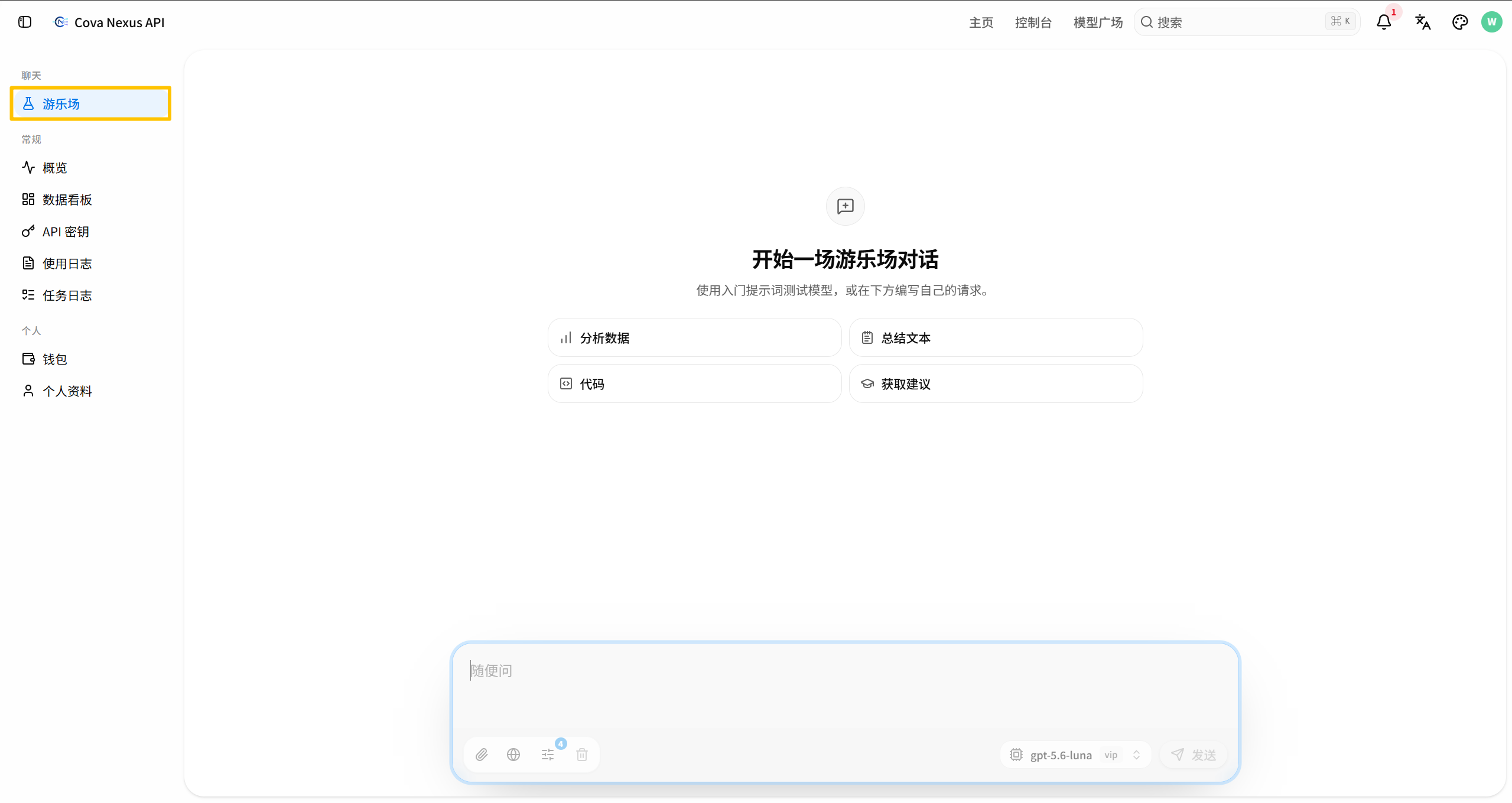
Task: Open the theme palette icon
Action: (1460, 22)
